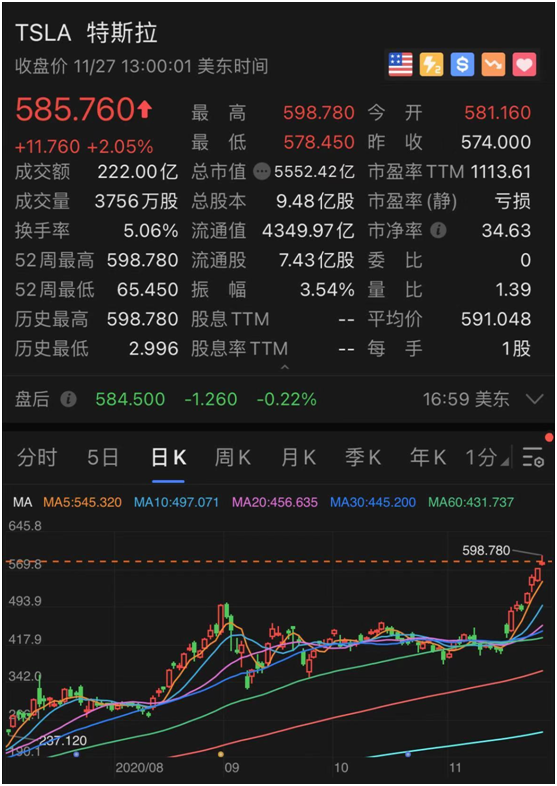
Task: Tap the MA60:431.737 value
Action: (471, 502)
